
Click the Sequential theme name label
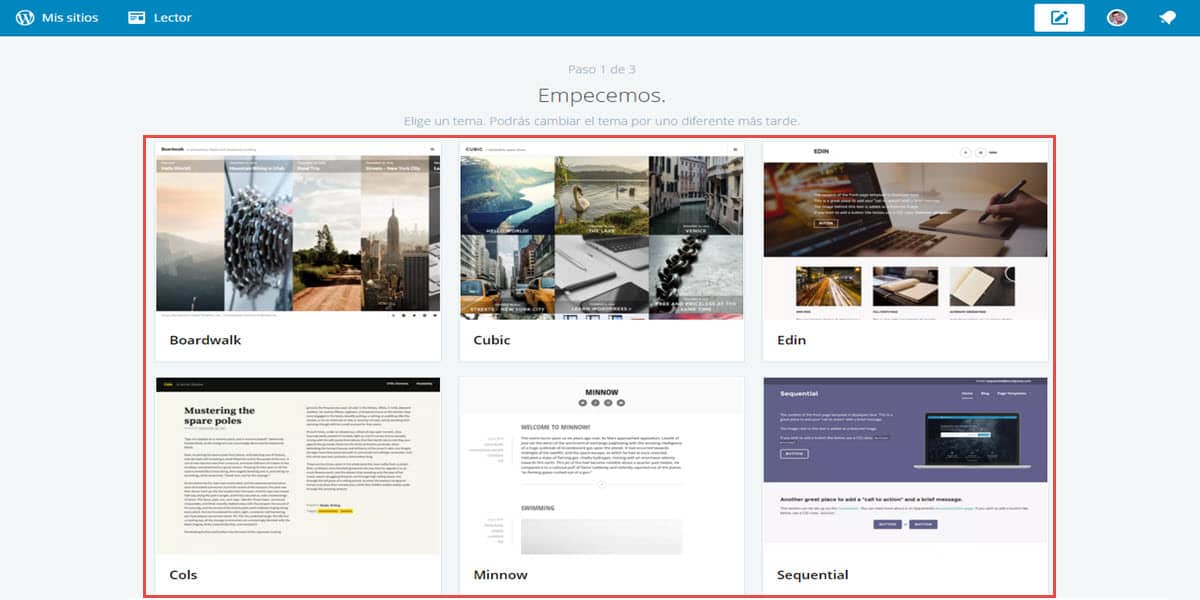tap(813, 575)
